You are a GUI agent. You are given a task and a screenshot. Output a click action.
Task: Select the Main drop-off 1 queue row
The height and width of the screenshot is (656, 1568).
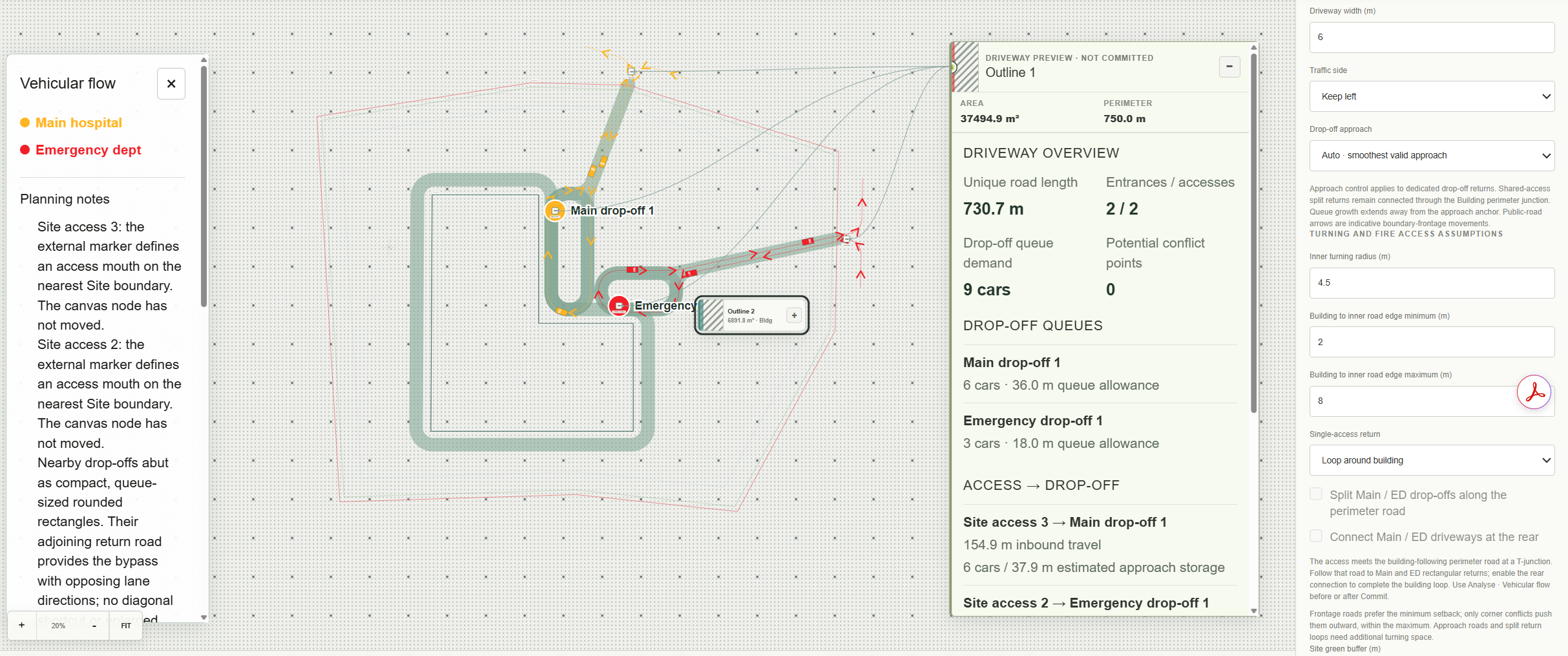pyautogui.click(x=1100, y=374)
